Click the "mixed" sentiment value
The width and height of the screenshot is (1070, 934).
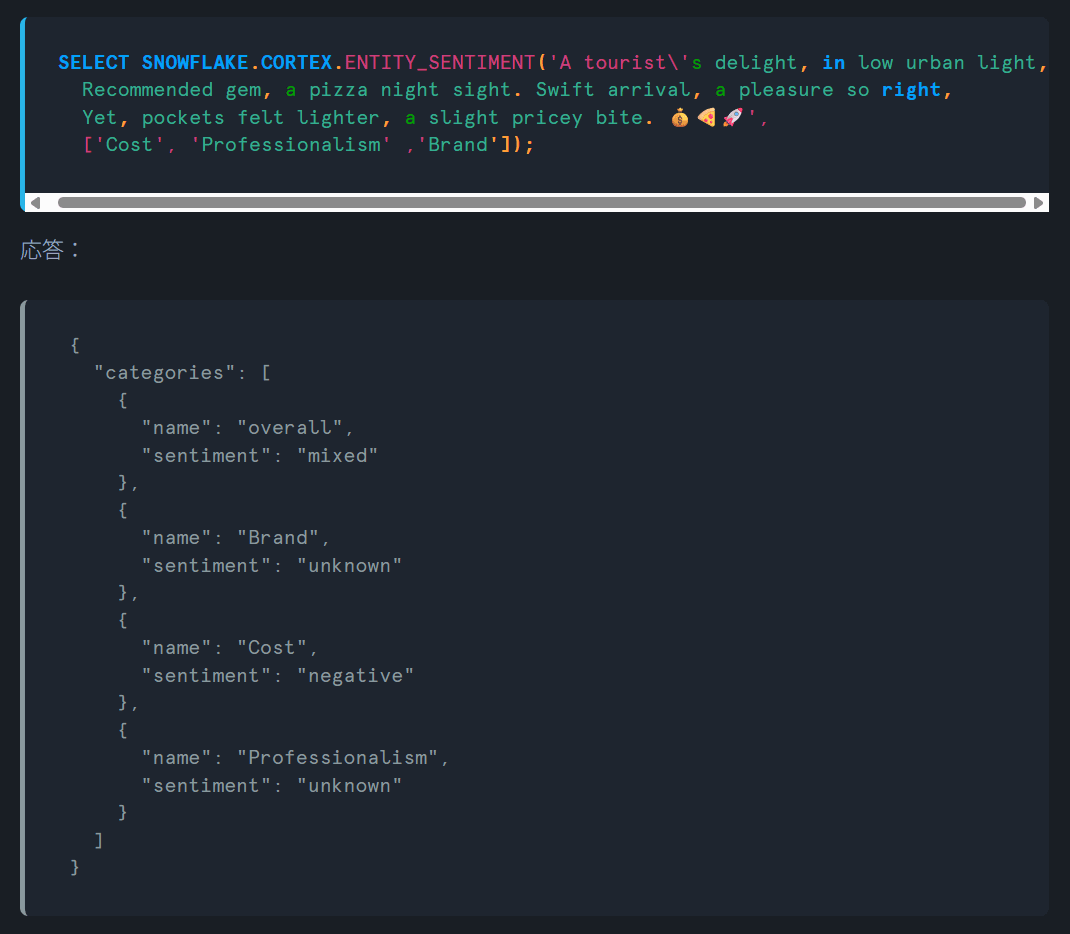[x=337, y=456]
